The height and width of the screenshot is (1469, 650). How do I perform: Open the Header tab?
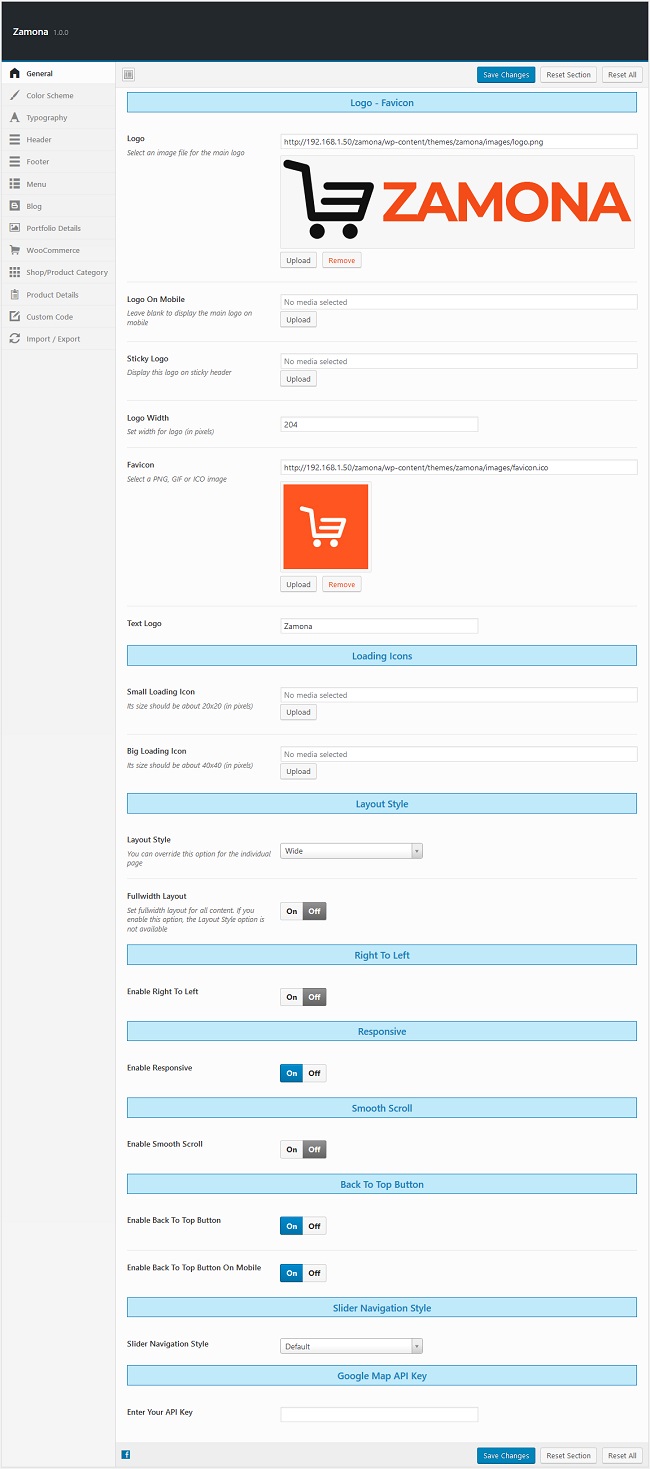click(58, 139)
